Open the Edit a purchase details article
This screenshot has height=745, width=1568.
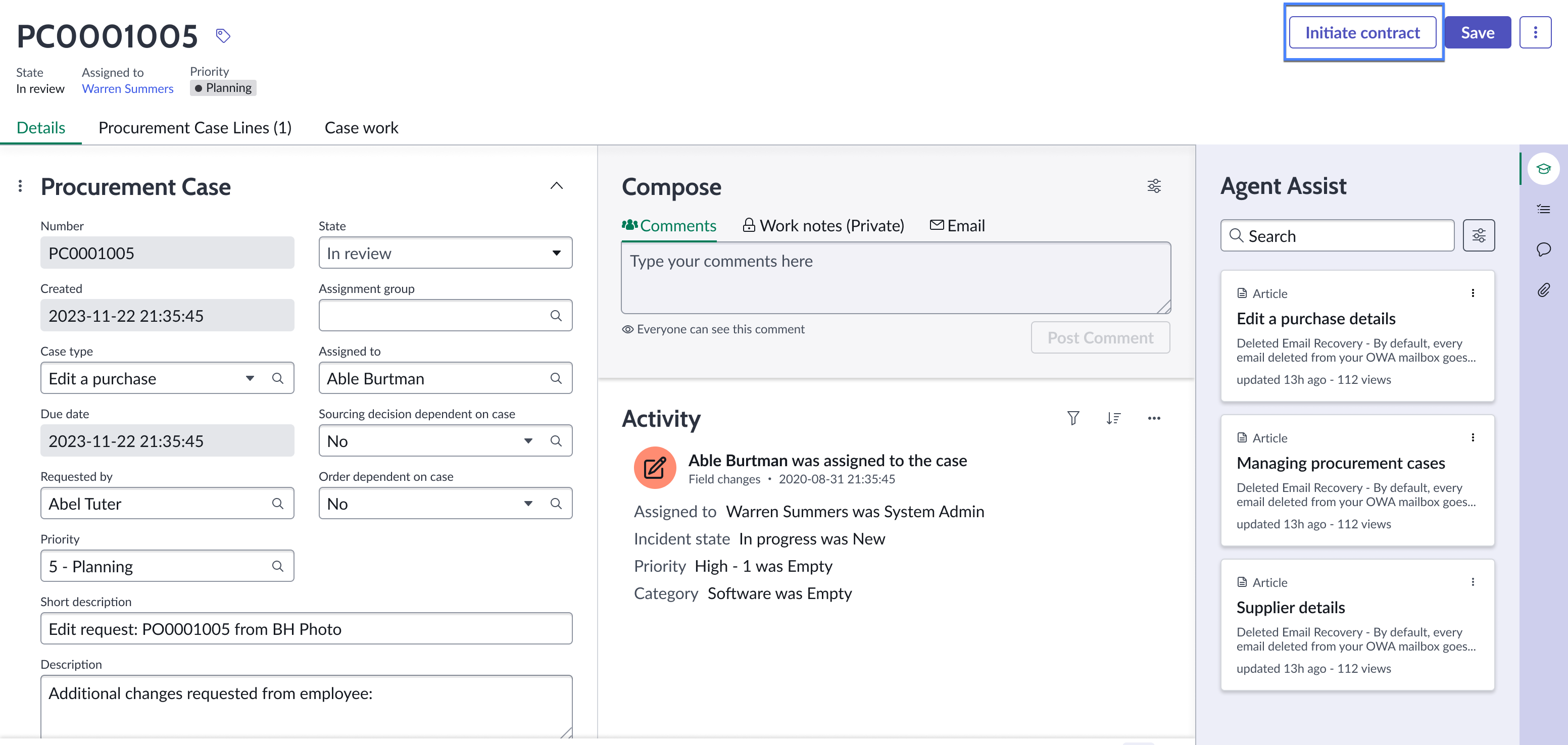click(1315, 318)
